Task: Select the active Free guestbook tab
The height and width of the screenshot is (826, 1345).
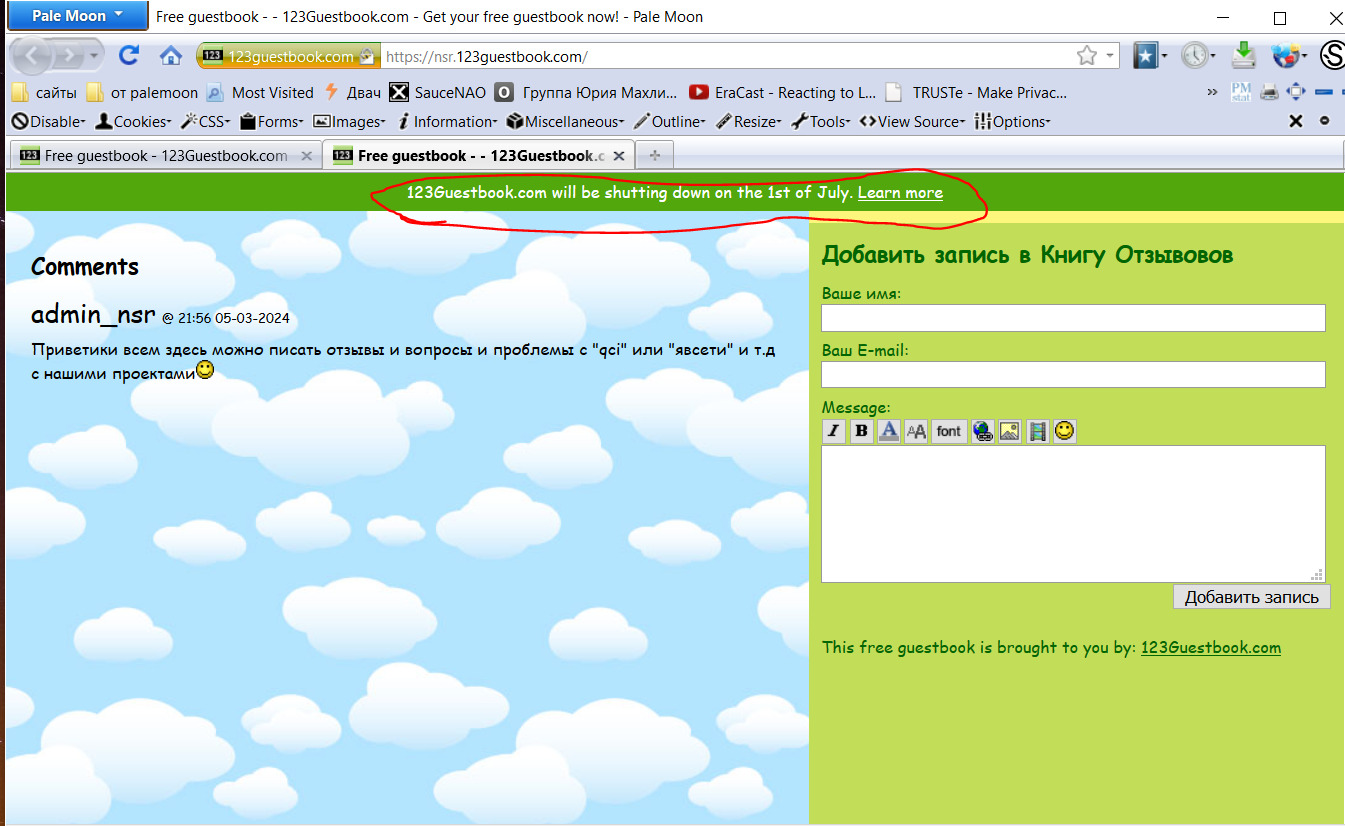Action: click(x=479, y=156)
